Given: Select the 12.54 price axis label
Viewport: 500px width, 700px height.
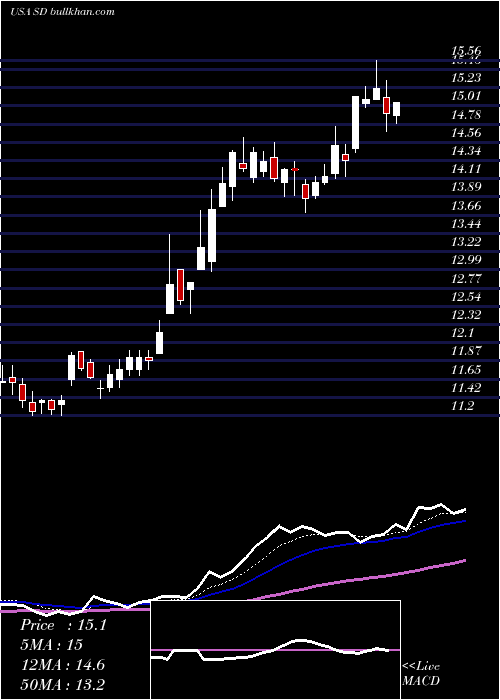Looking at the screenshot, I should (466, 296).
